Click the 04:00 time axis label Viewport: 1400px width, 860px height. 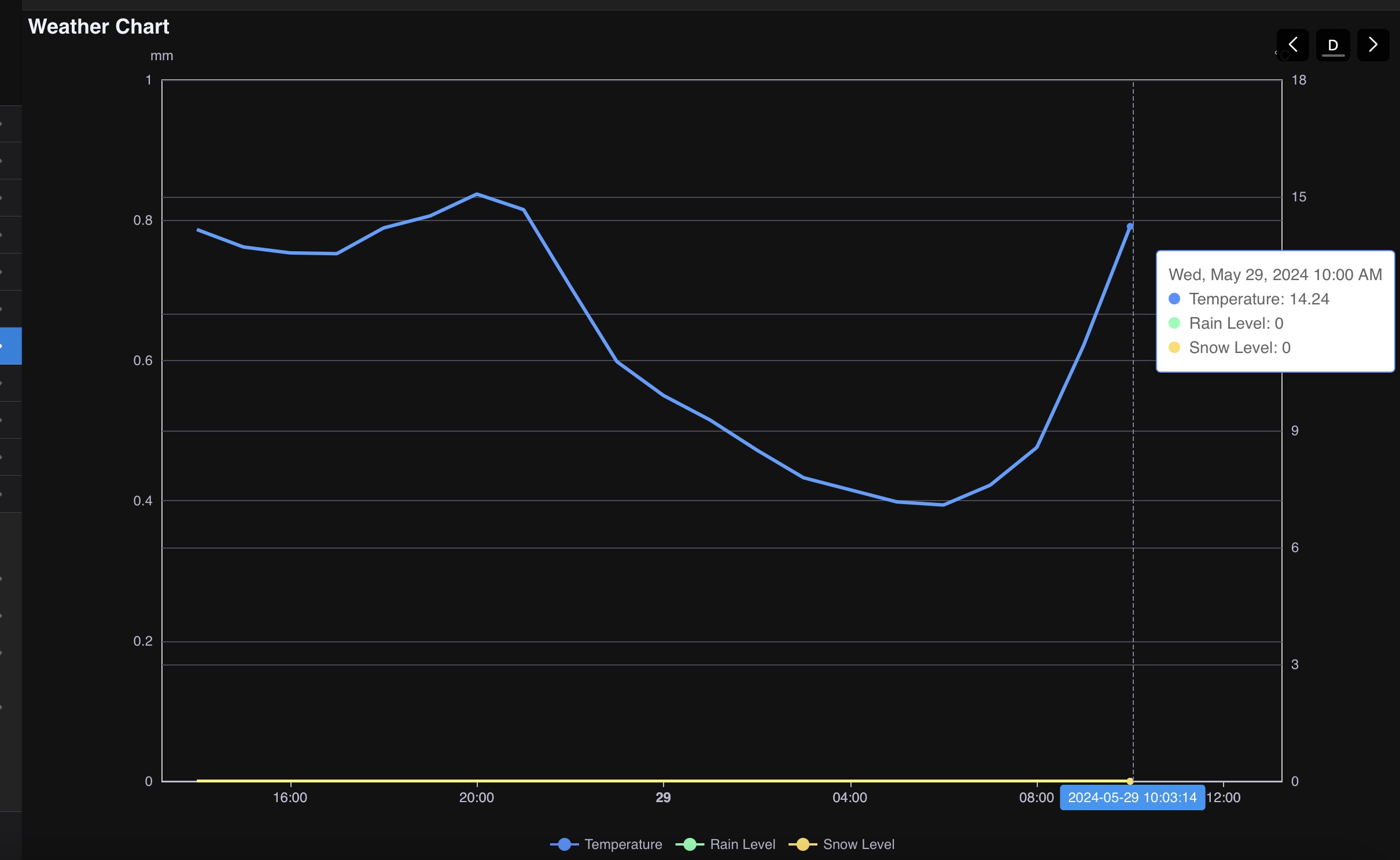point(850,797)
